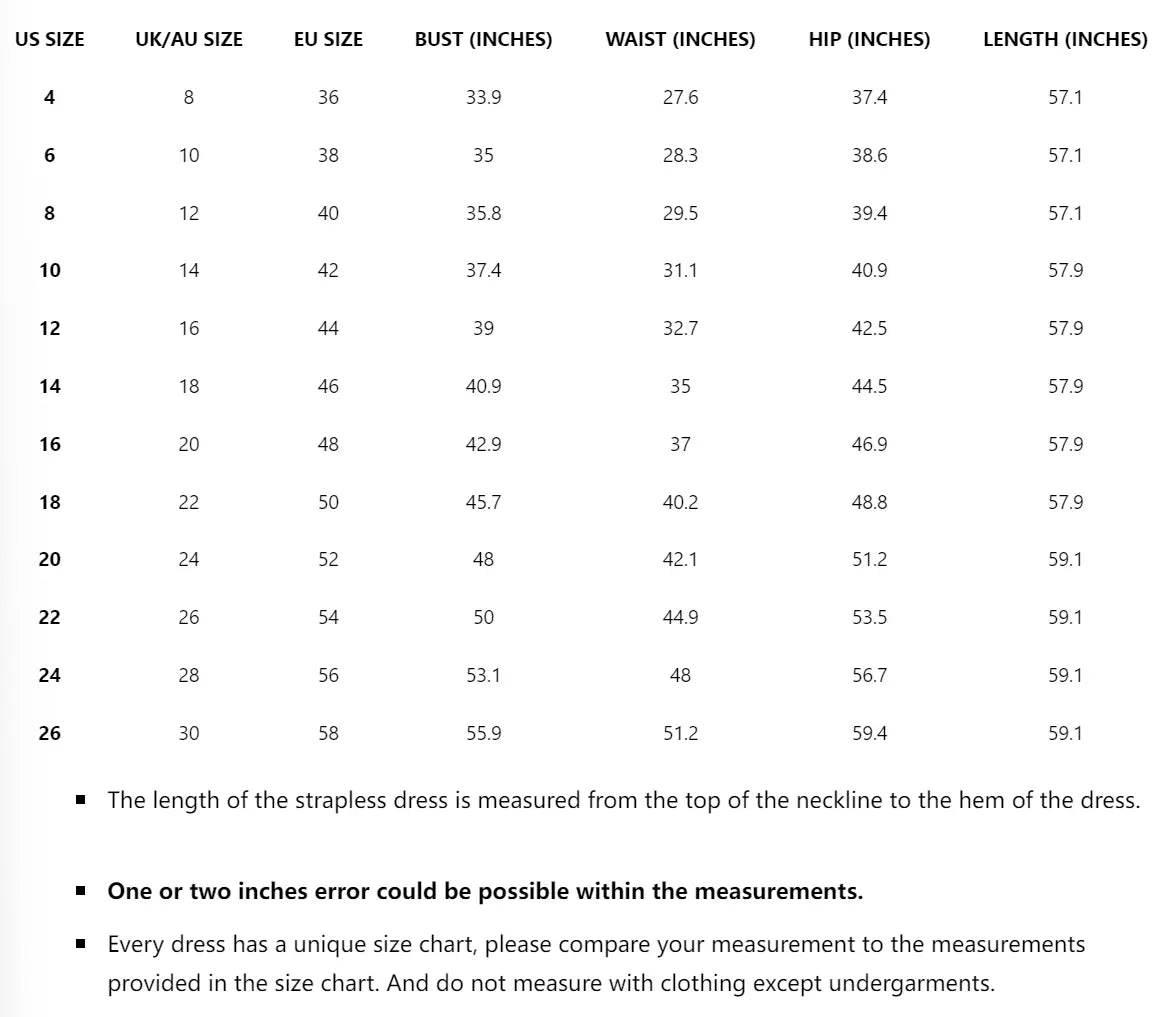1174x1017 pixels.
Task: Select US size 26 row label
Action: (x=49, y=733)
